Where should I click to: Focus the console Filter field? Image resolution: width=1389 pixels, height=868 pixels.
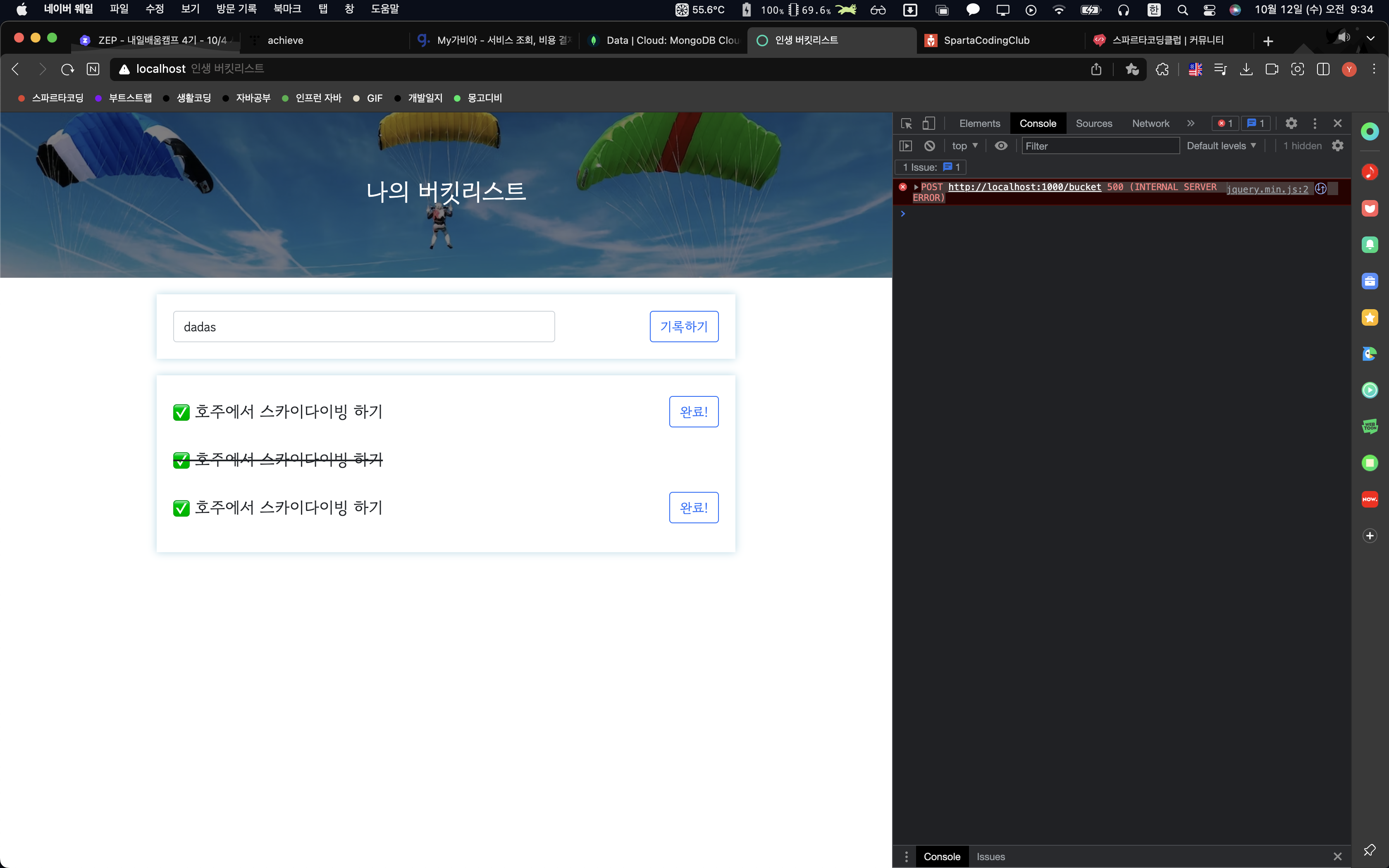pyautogui.click(x=1100, y=146)
